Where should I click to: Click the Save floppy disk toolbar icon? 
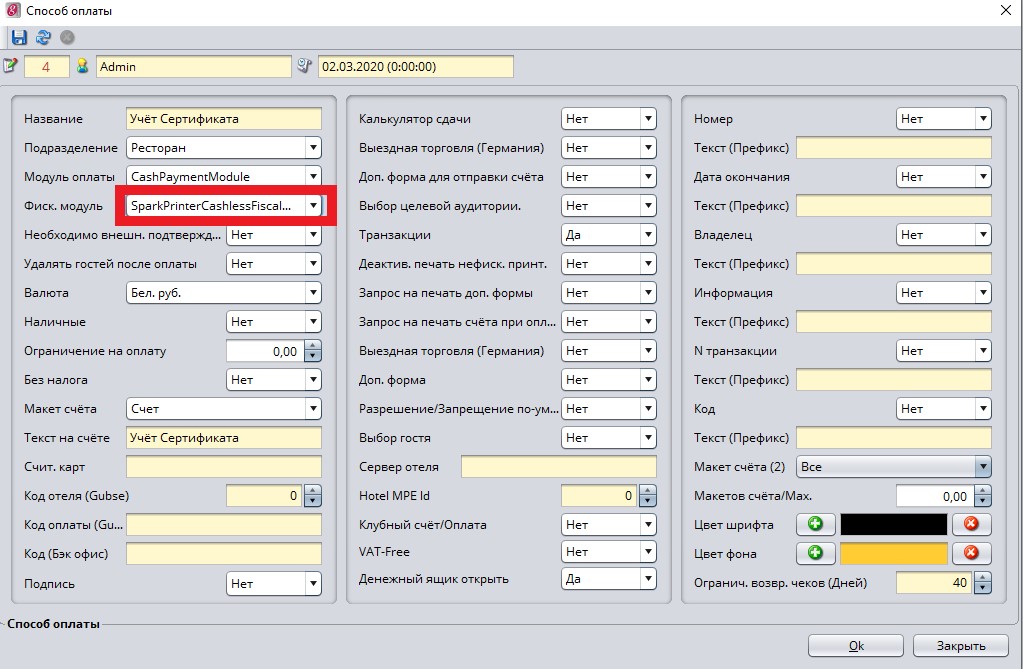click(x=19, y=38)
